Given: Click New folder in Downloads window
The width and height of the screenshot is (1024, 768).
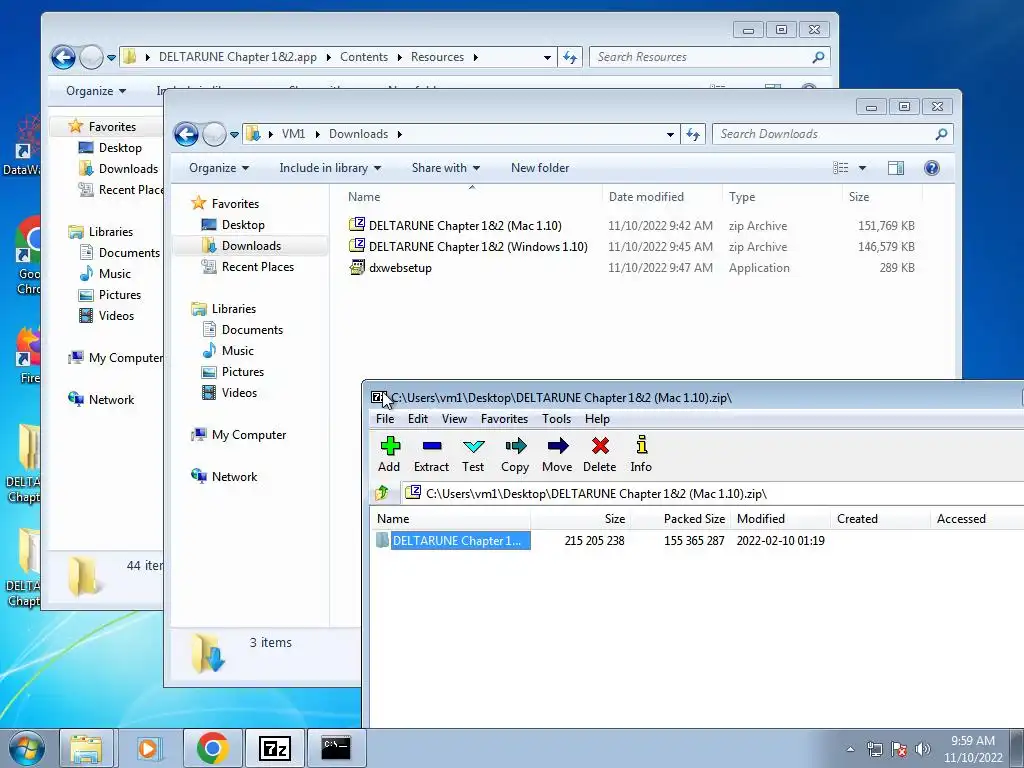Looking at the screenshot, I should pos(539,168).
